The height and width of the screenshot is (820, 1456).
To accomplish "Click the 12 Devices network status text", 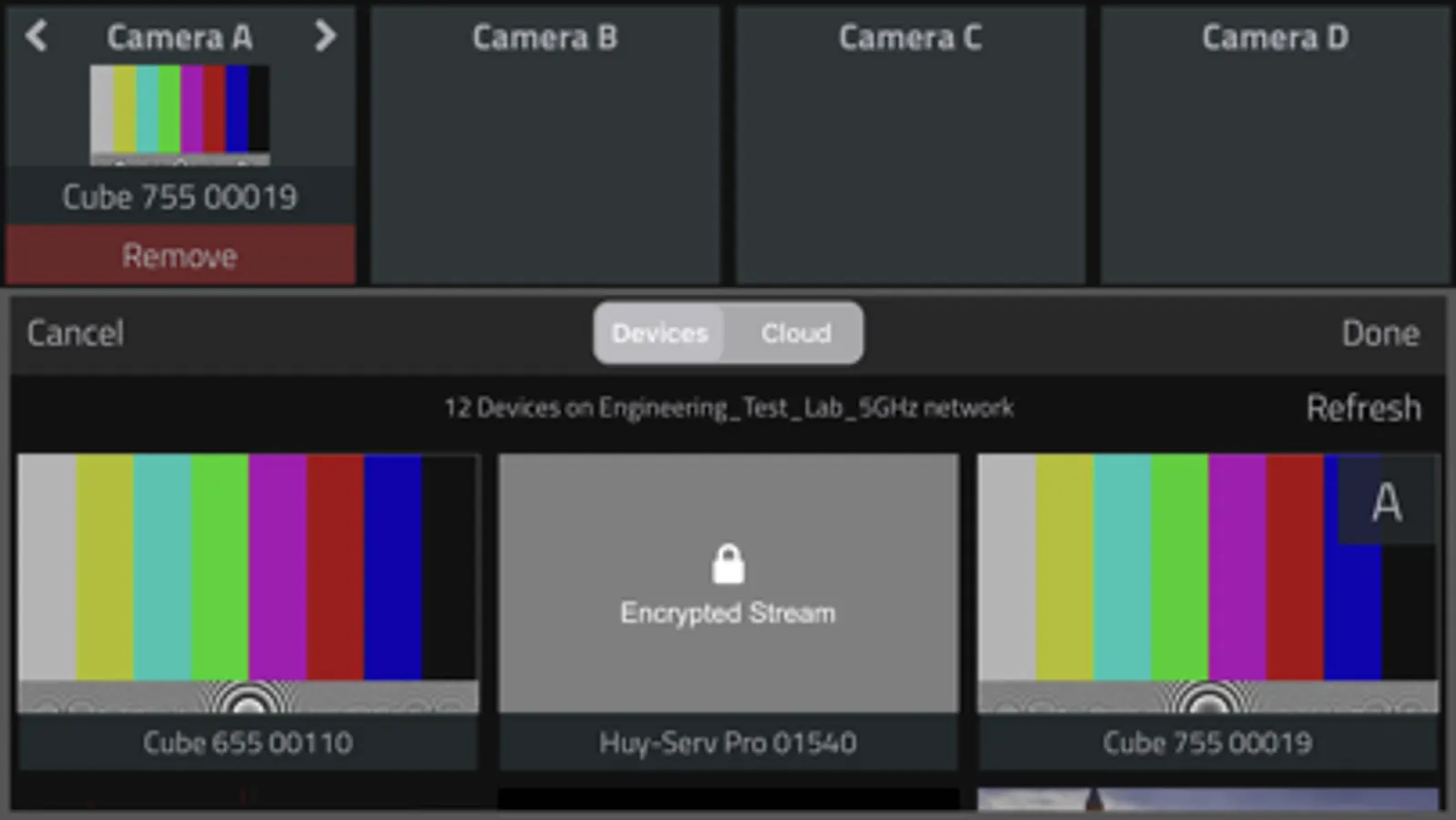I will click(x=728, y=408).
